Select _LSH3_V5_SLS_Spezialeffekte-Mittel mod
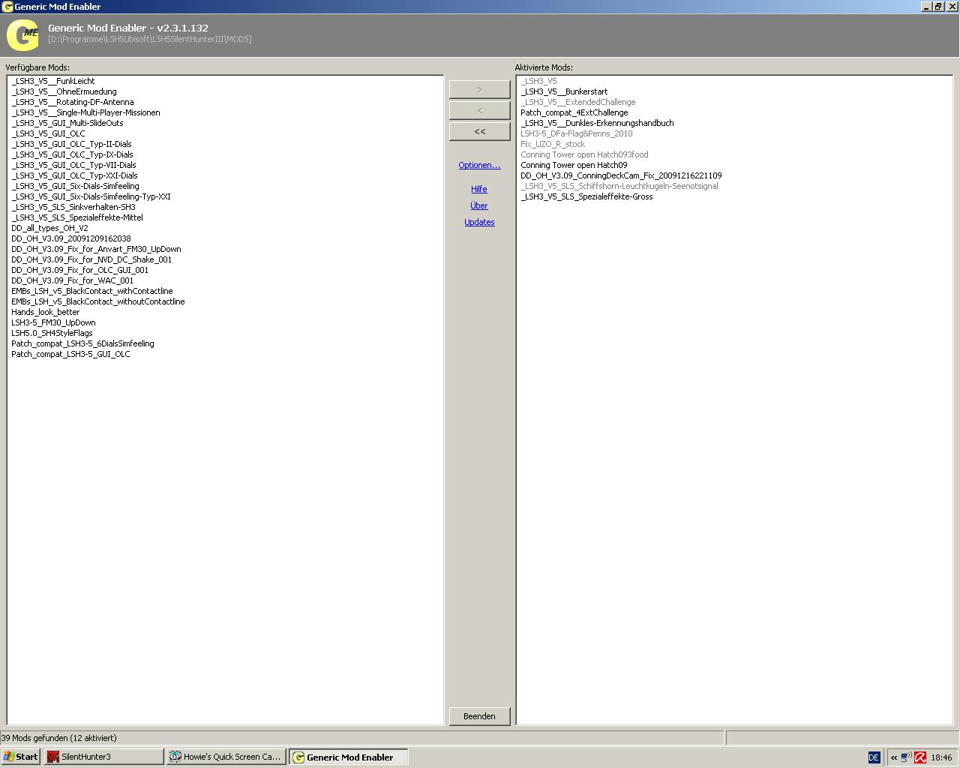Screen dimensions: 960x768 click(77, 217)
